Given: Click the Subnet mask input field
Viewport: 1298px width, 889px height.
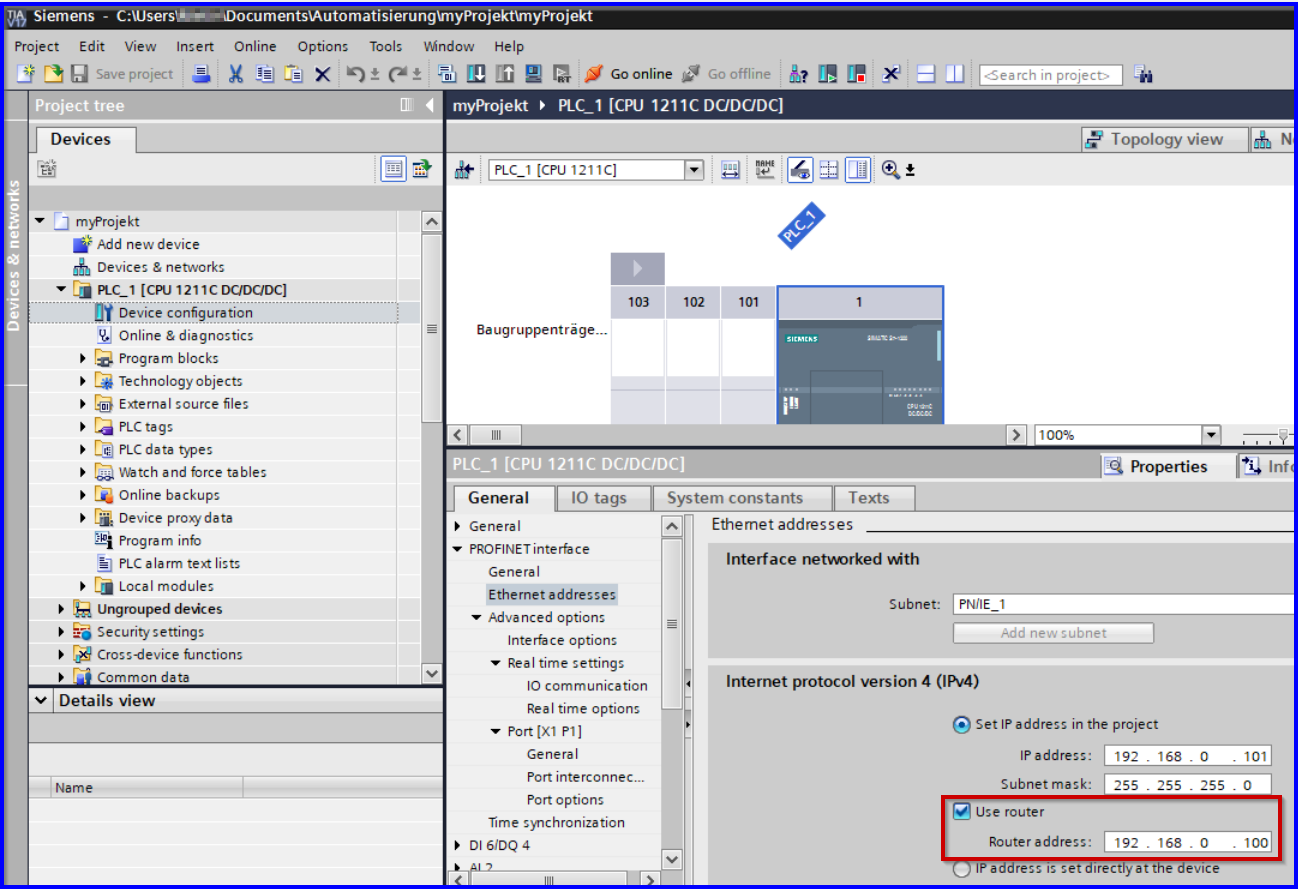Looking at the screenshot, I should click(1188, 785).
